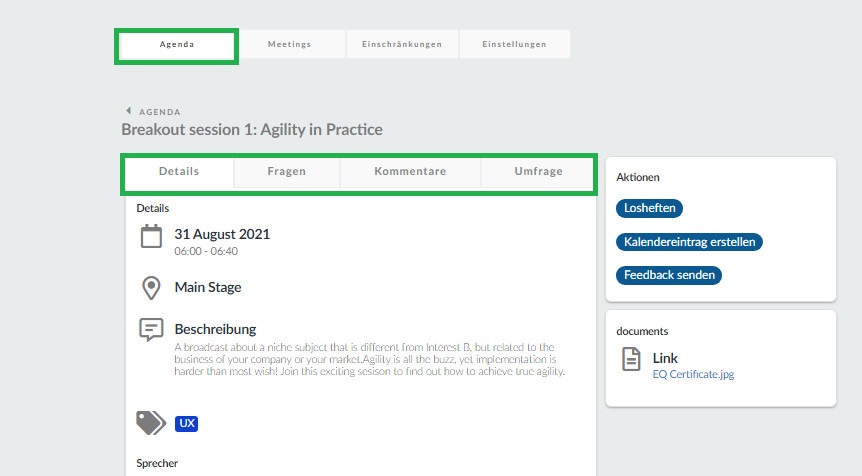Open the Agenda tab
The image size is (862, 476).
tap(176, 45)
